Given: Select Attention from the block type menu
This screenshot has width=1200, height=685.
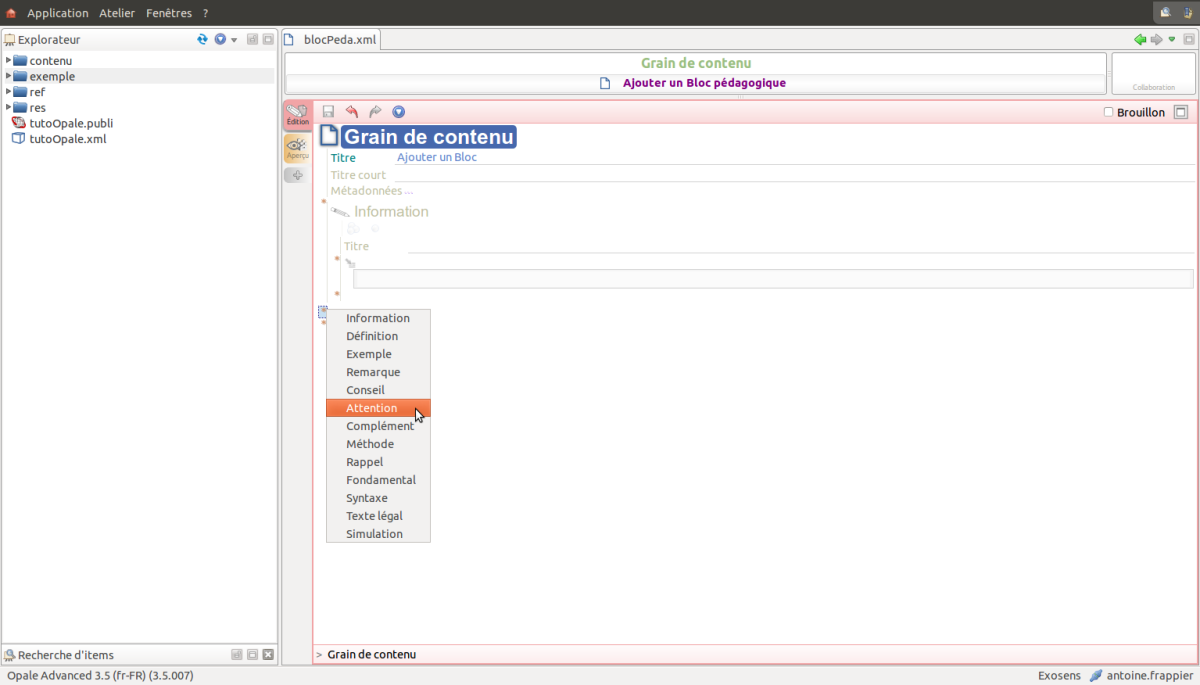Looking at the screenshot, I should tap(372, 408).
